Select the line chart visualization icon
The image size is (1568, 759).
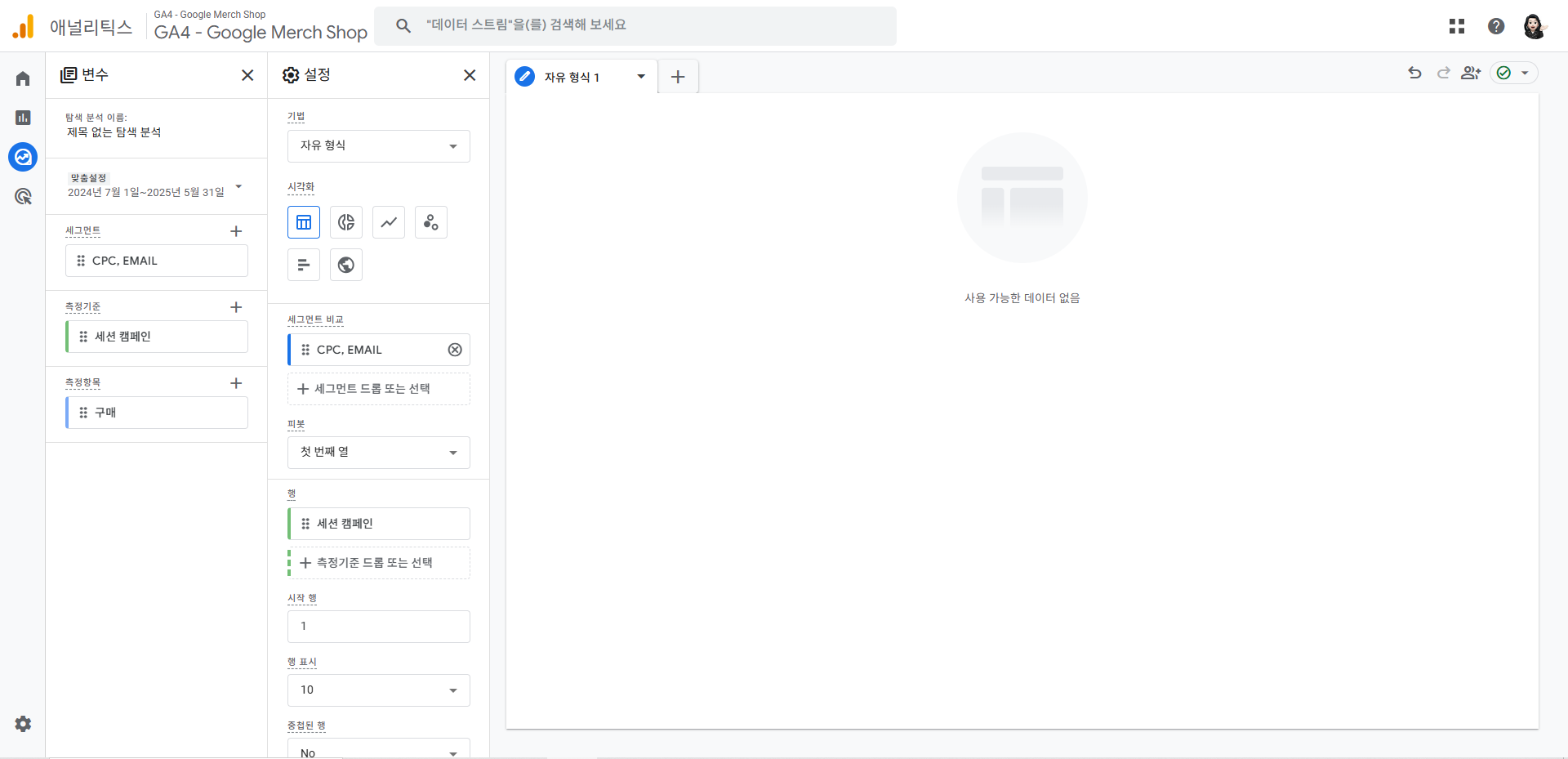(x=389, y=222)
